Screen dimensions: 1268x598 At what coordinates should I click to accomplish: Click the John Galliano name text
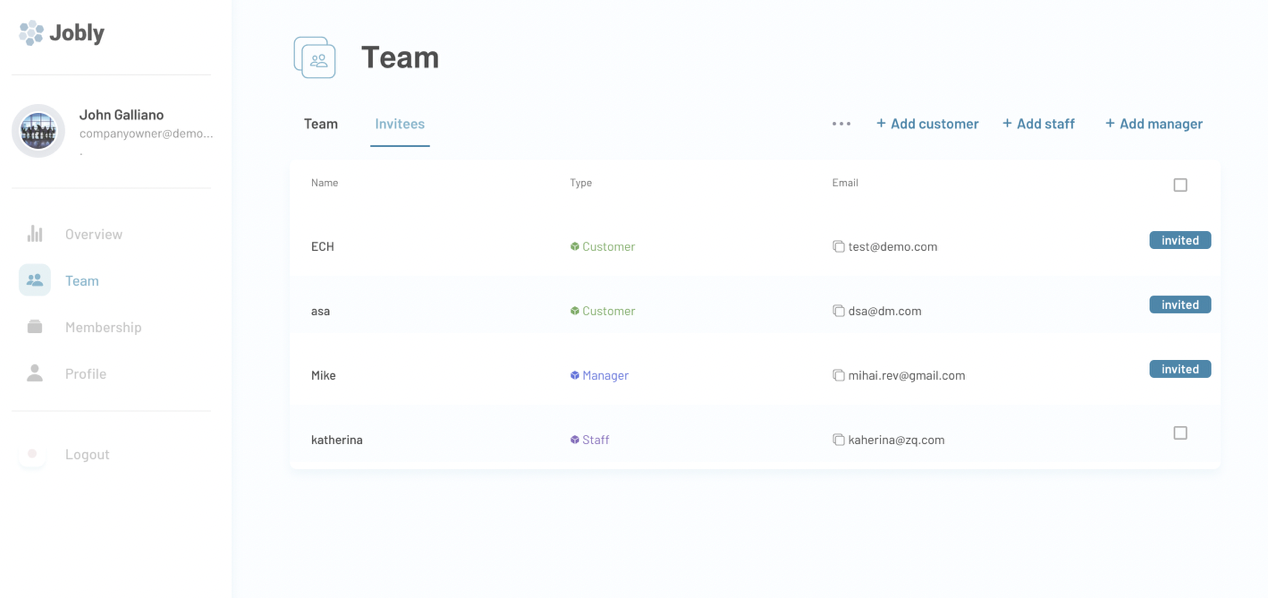pos(122,115)
